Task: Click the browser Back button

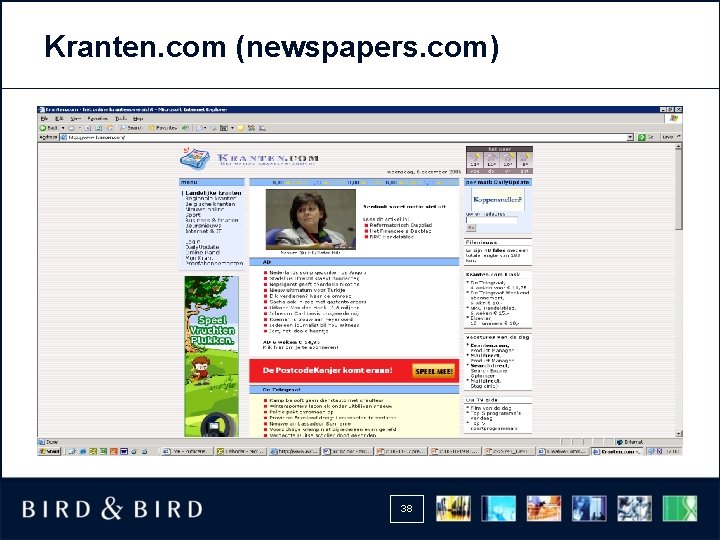Action: [49, 128]
